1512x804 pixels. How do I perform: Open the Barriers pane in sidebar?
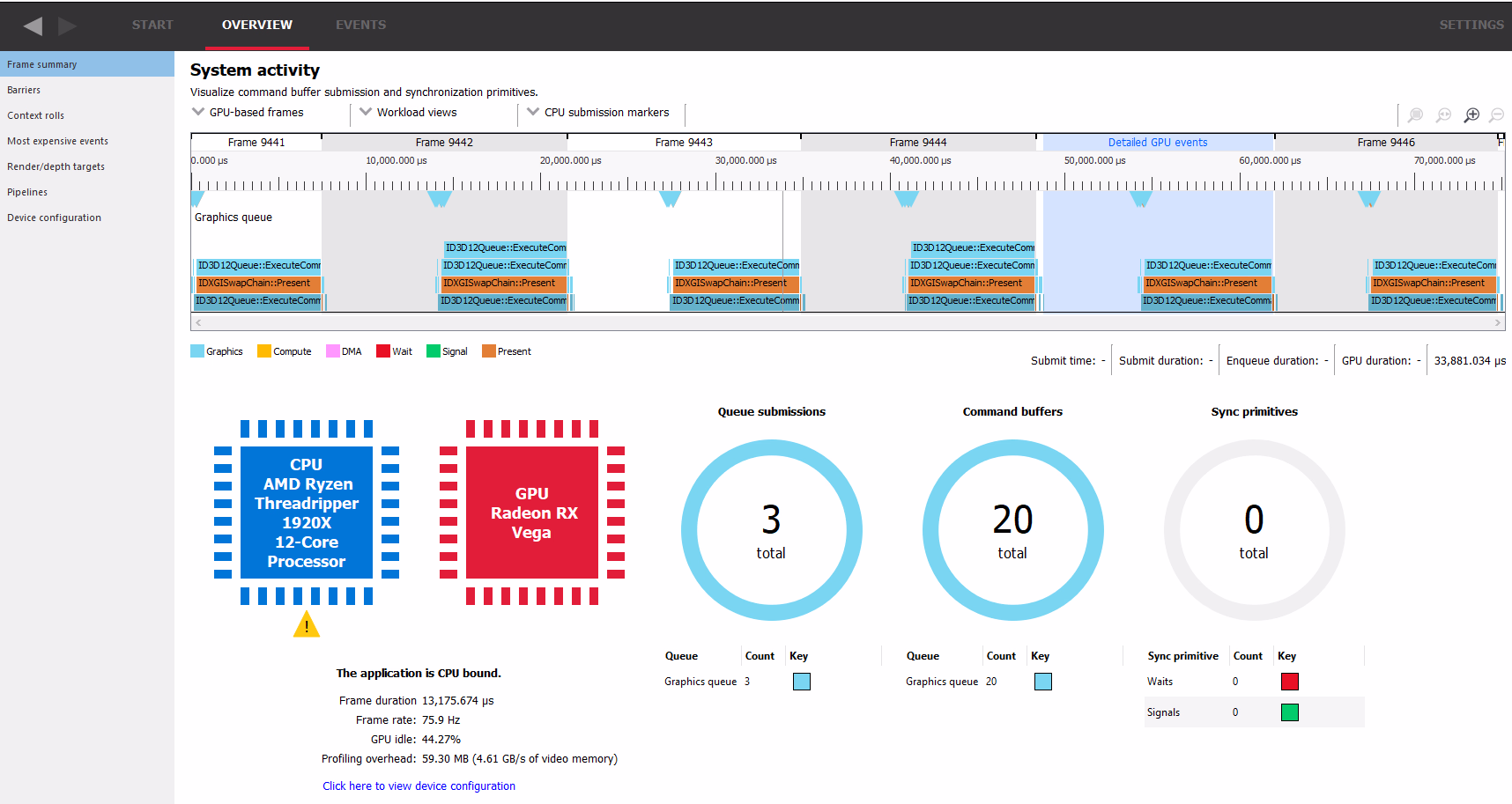point(24,90)
